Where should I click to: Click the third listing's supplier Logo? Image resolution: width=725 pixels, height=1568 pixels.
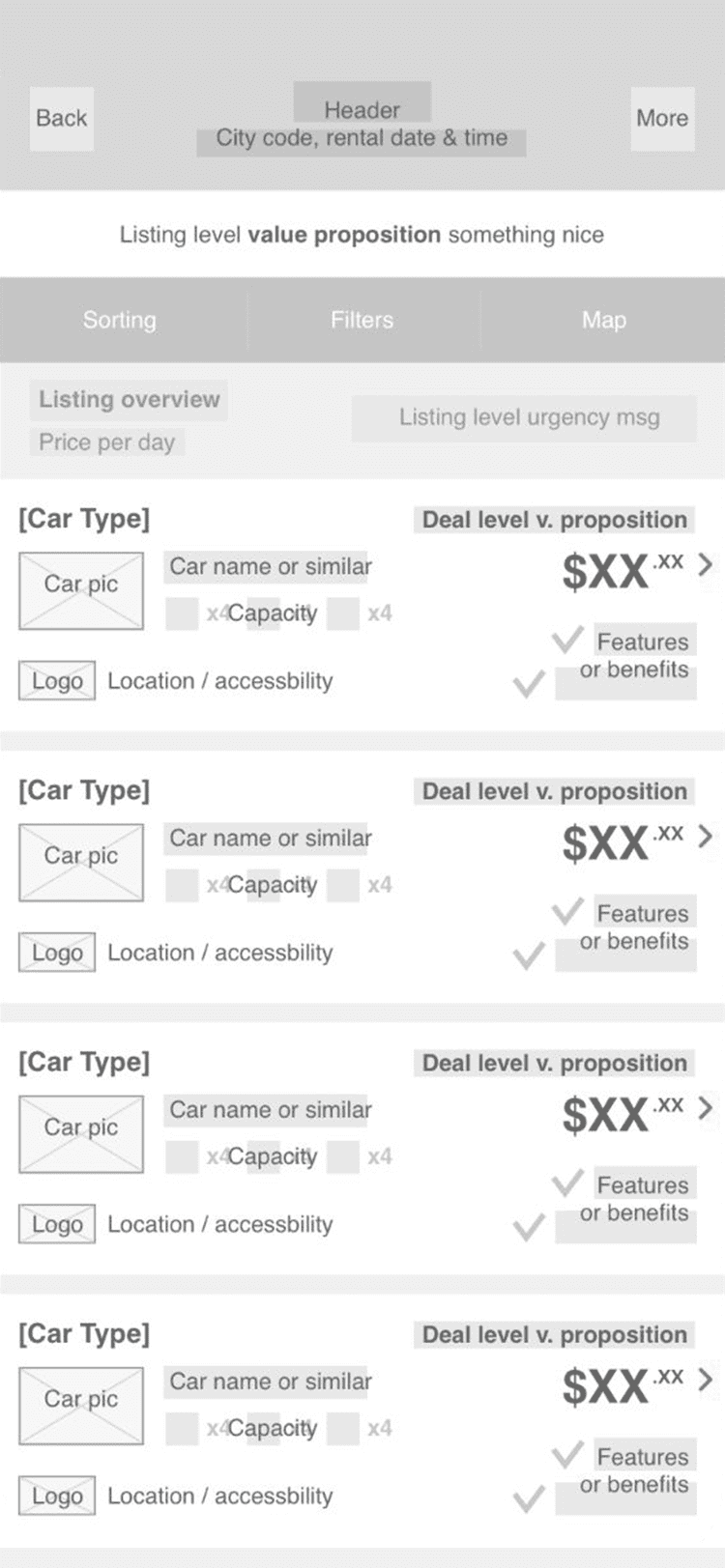(57, 1223)
